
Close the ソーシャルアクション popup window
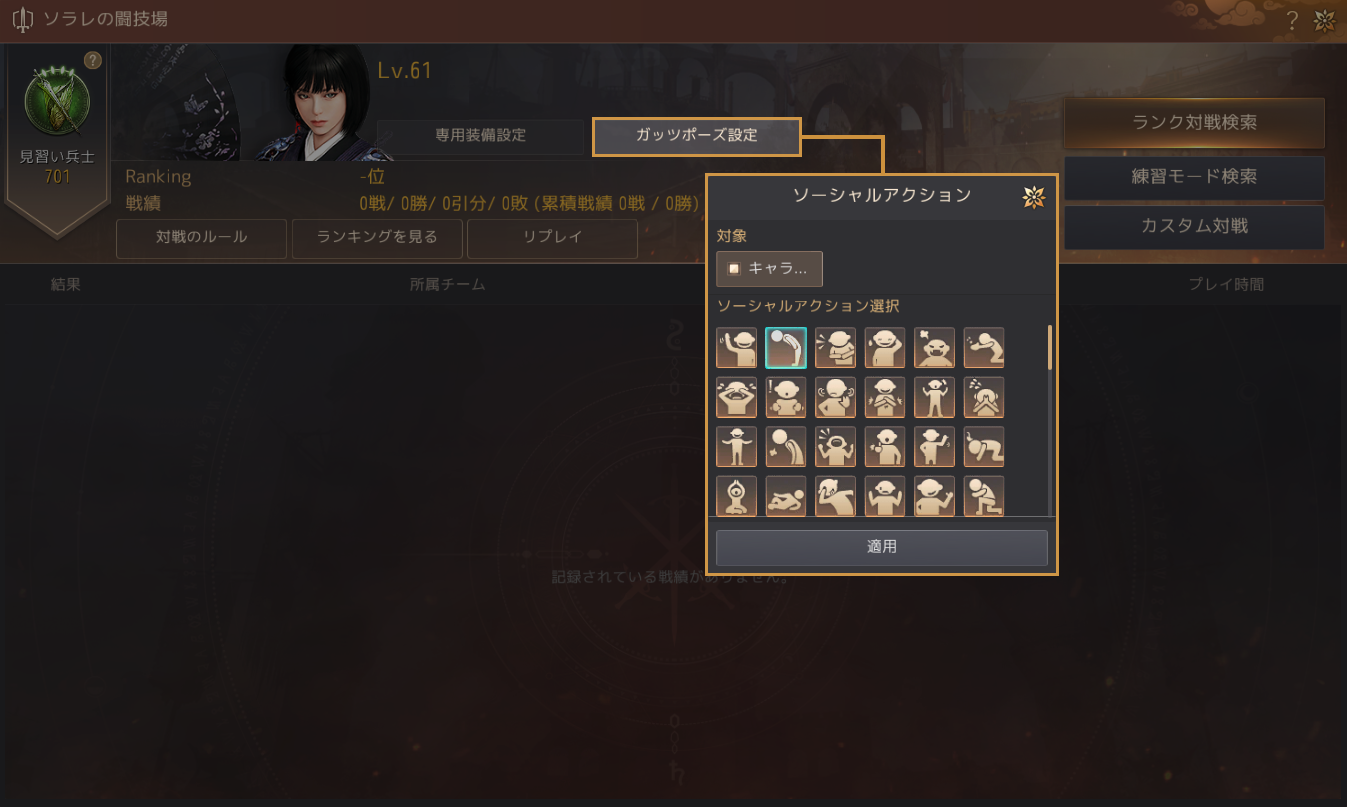(x=1034, y=197)
